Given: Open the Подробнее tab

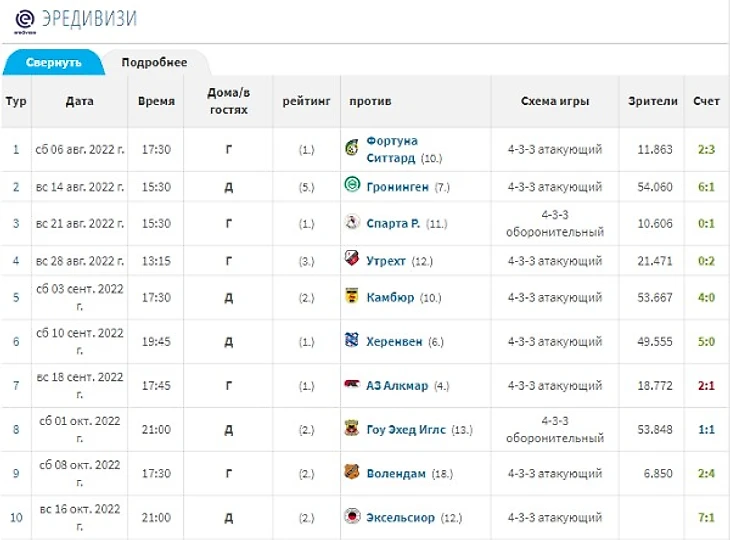Looking at the screenshot, I should 154,62.
